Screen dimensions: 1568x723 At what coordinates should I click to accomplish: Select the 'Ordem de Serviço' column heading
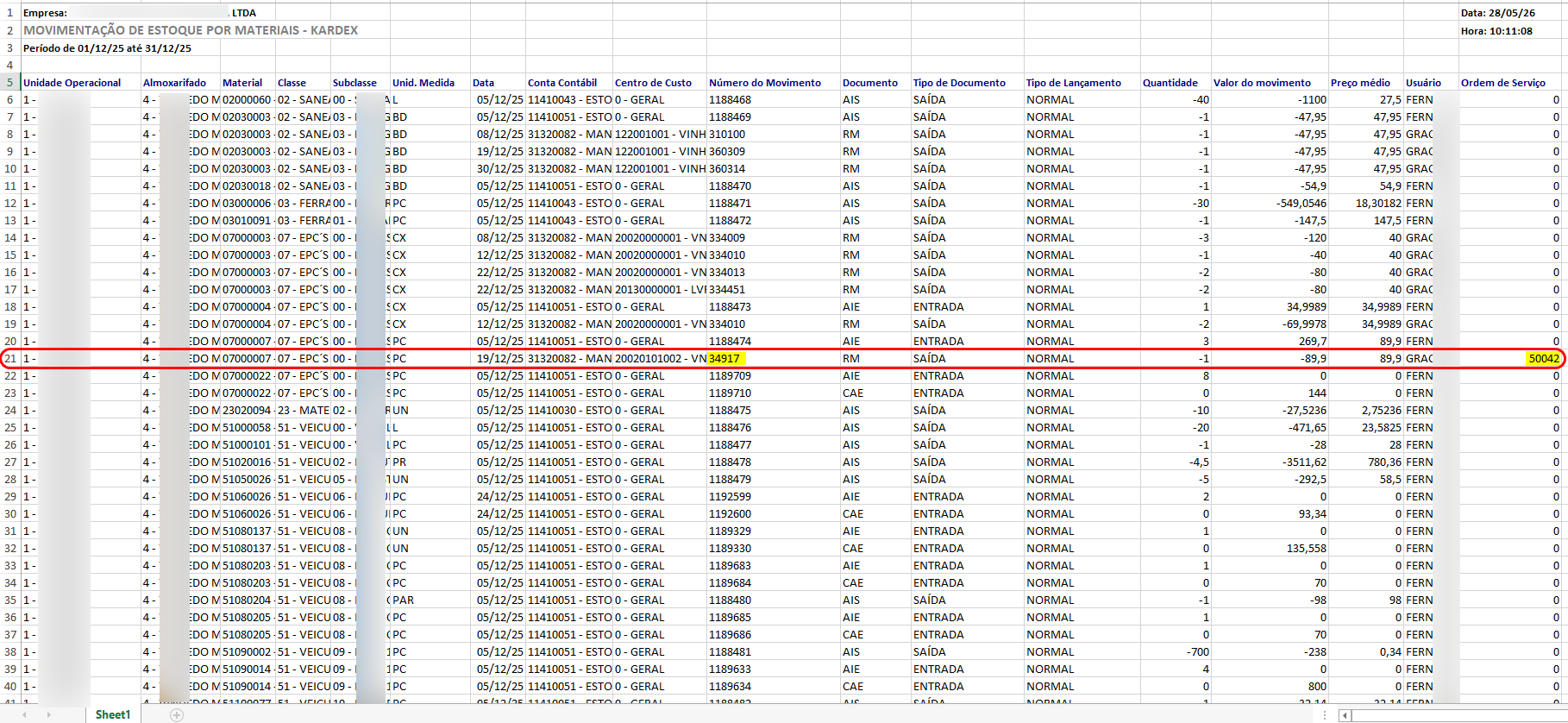1503,83
